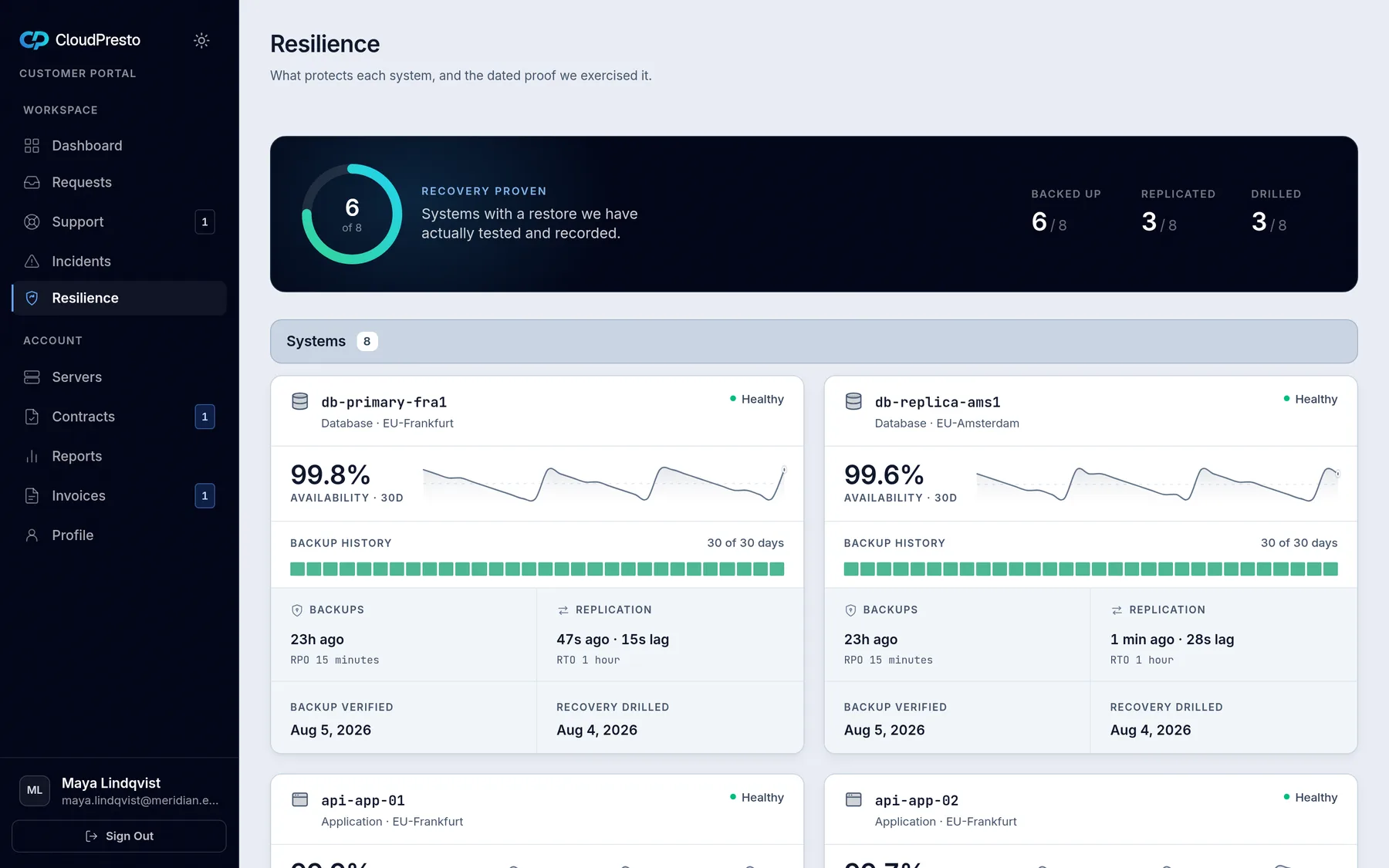Open the db-primary-fra1 system card title
The image size is (1389, 868).
pyautogui.click(x=384, y=402)
